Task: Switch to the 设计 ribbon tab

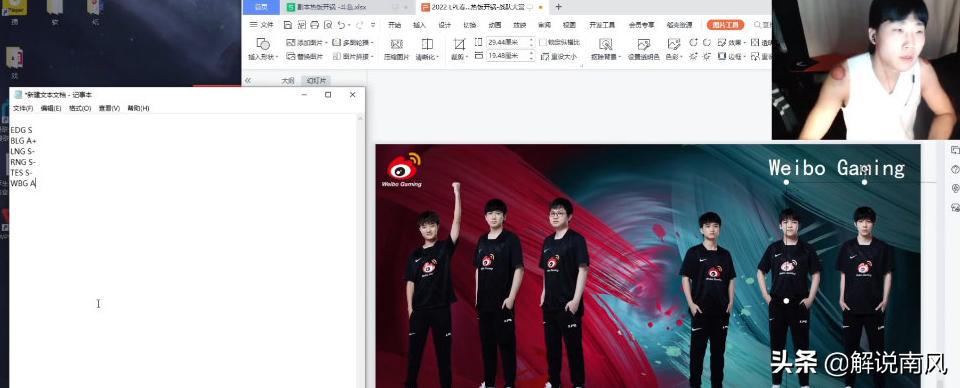Action: (x=444, y=25)
